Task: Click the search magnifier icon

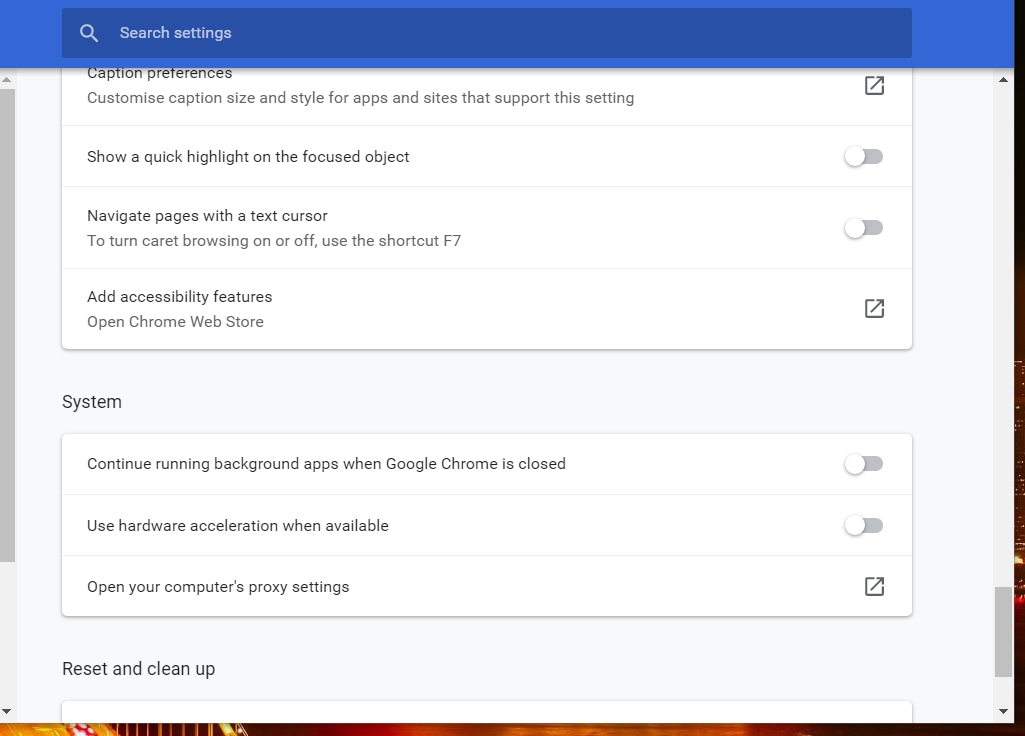Action: (x=89, y=33)
